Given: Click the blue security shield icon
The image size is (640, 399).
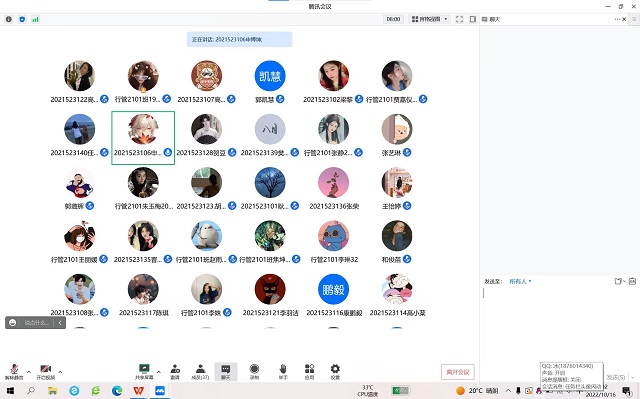Looking at the screenshot, I should coord(22,19).
